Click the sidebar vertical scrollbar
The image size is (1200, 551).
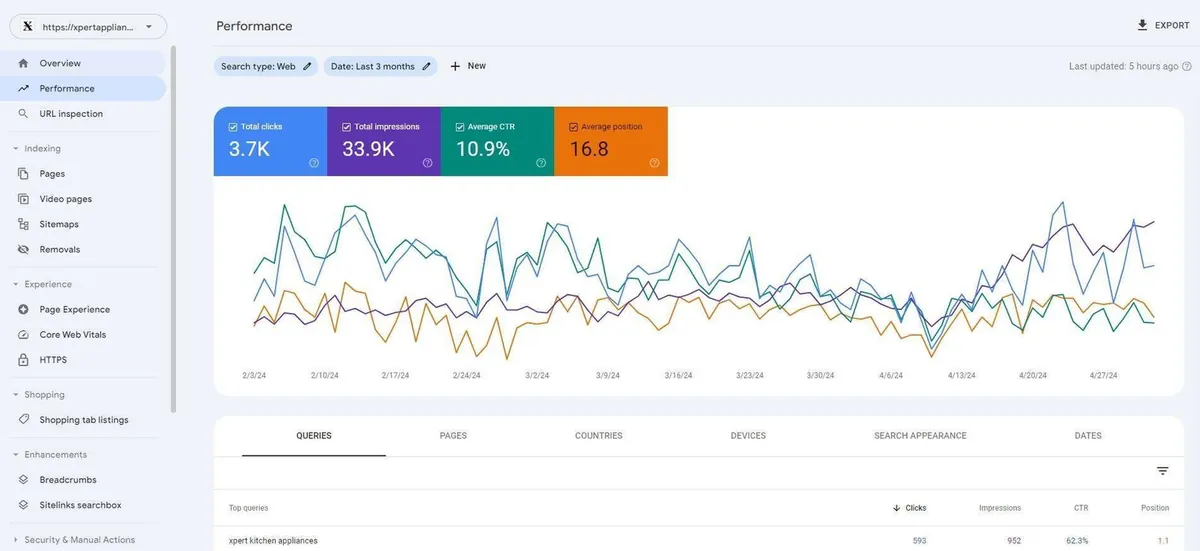click(x=174, y=230)
